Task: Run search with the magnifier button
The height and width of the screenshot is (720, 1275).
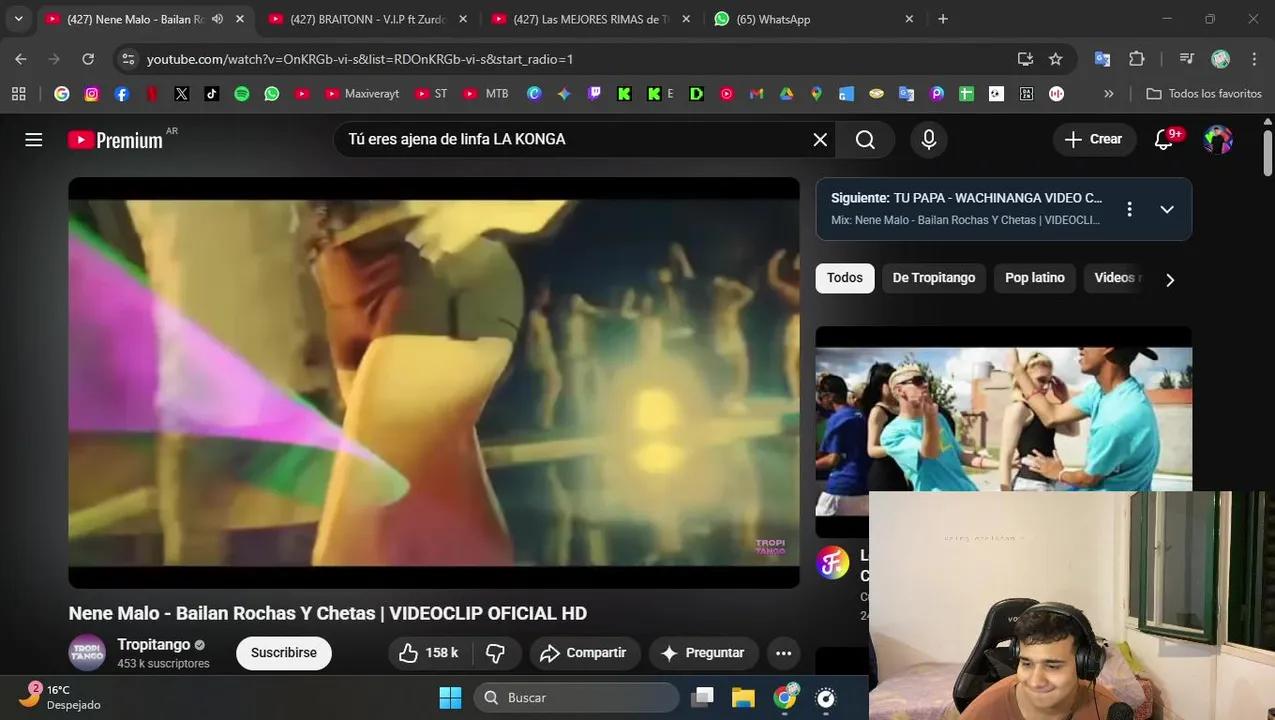Action: pyautogui.click(x=866, y=140)
